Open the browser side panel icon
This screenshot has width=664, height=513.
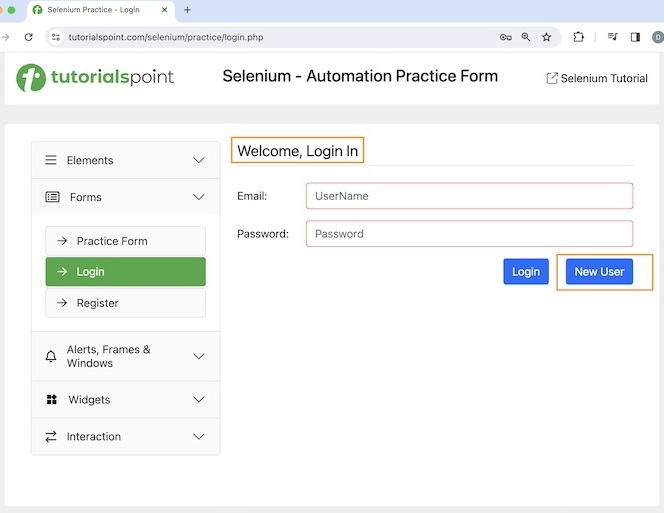(635, 37)
